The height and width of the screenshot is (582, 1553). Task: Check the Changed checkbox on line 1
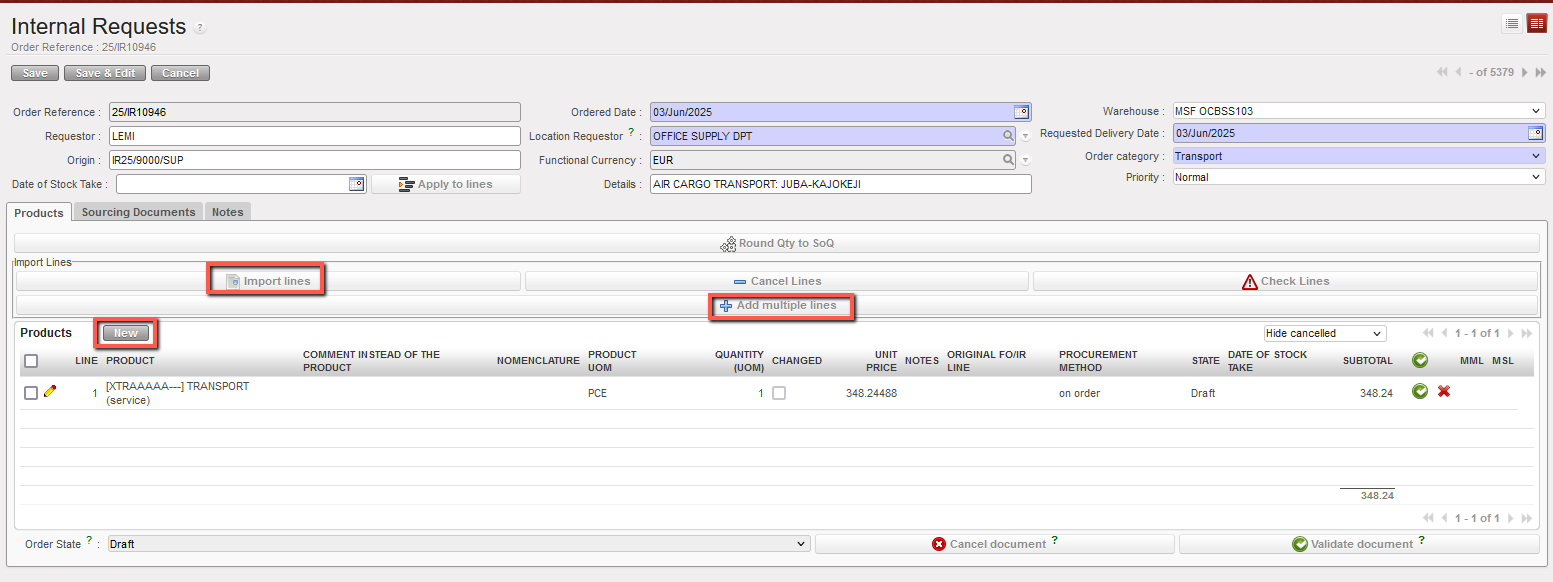click(779, 393)
